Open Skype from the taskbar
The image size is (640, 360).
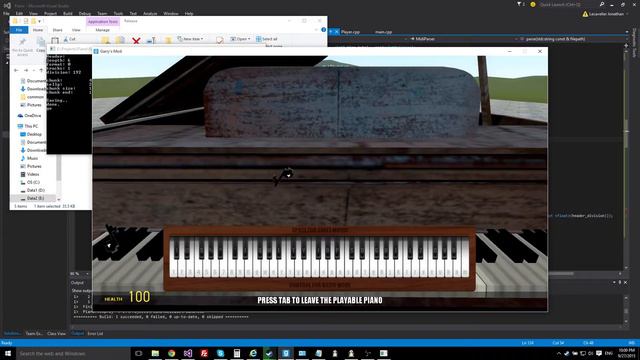220,353
